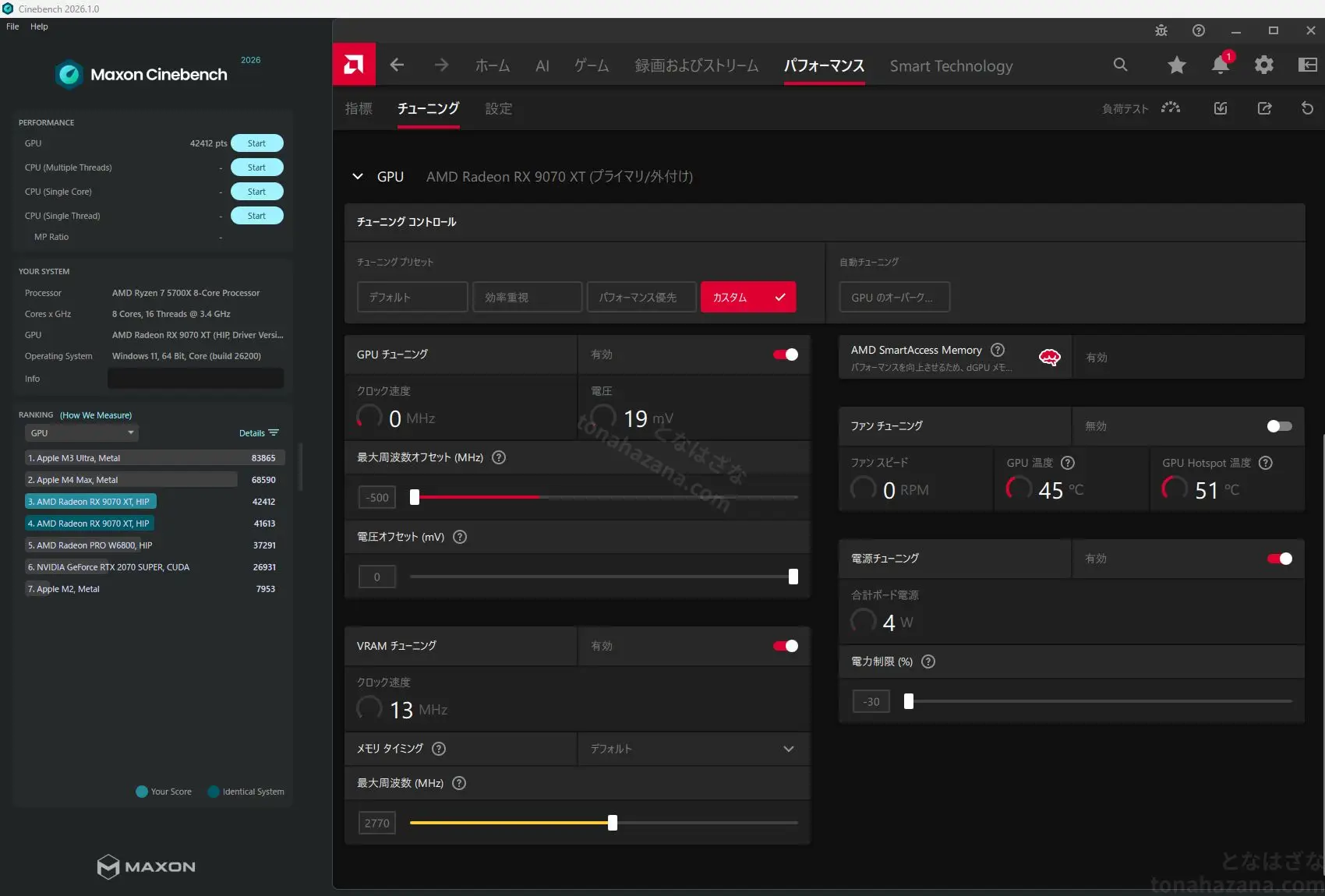Click the -30 power limit field
Viewport: 1325px width, 896px height.
click(871, 701)
